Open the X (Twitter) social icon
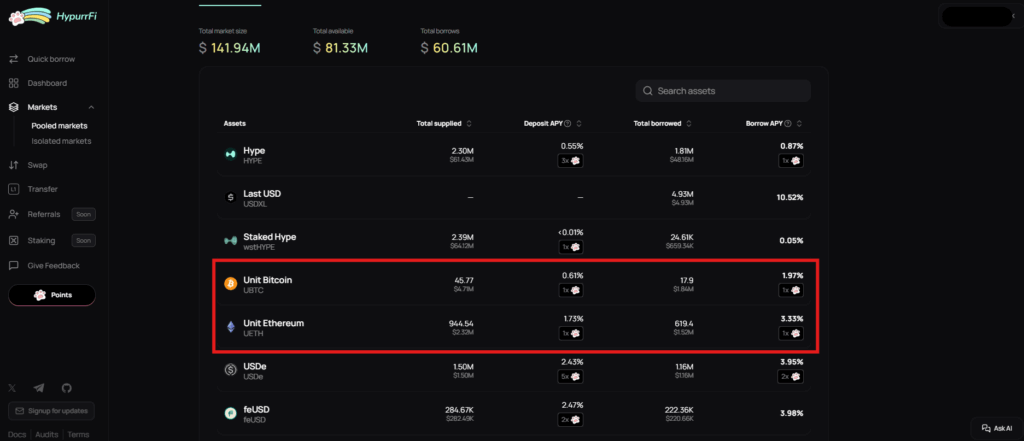The width and height of the screenshot is (1024, 441). coord(12,388)
